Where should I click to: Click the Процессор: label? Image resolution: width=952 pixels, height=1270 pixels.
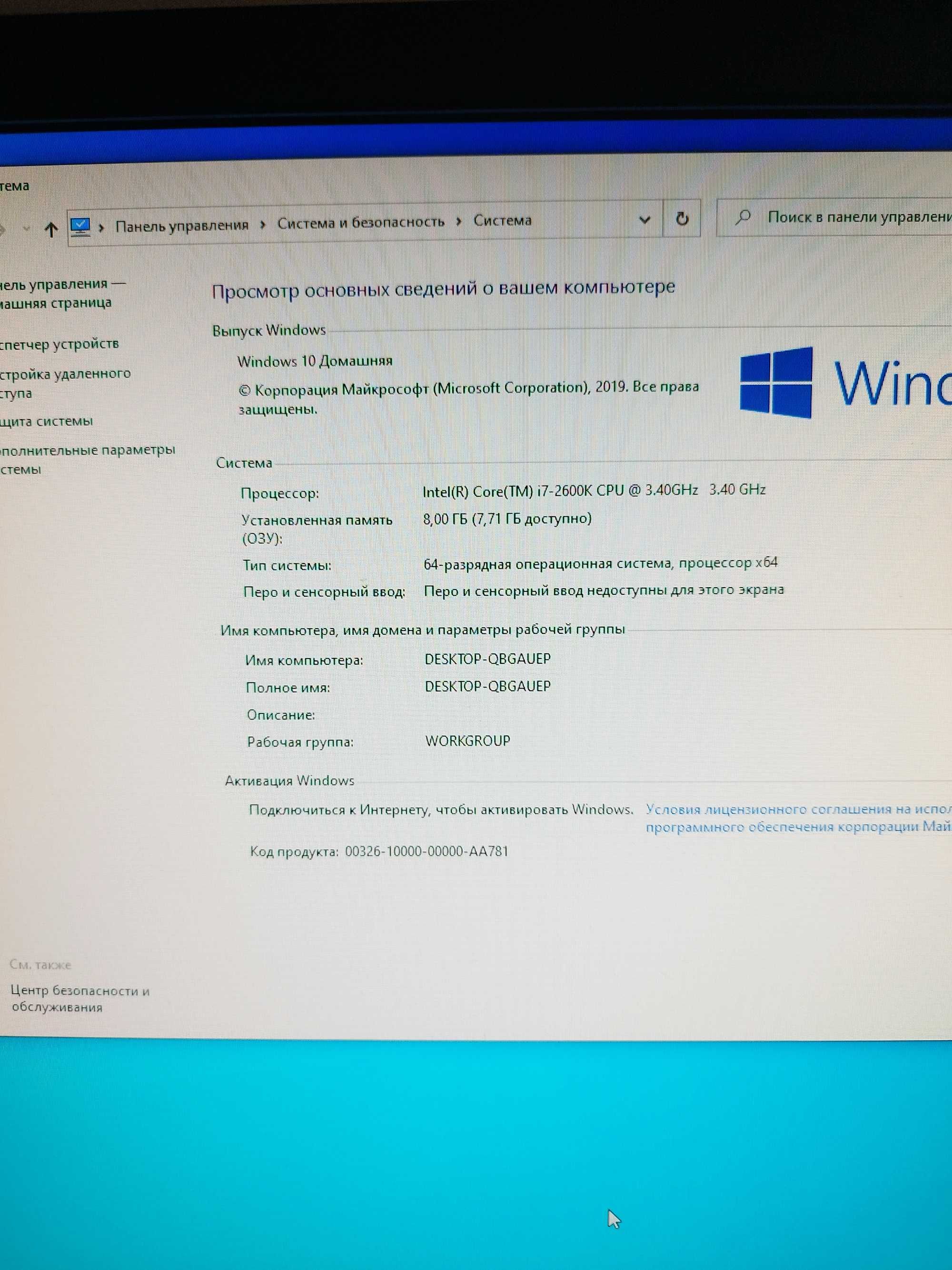click(280, 493)
